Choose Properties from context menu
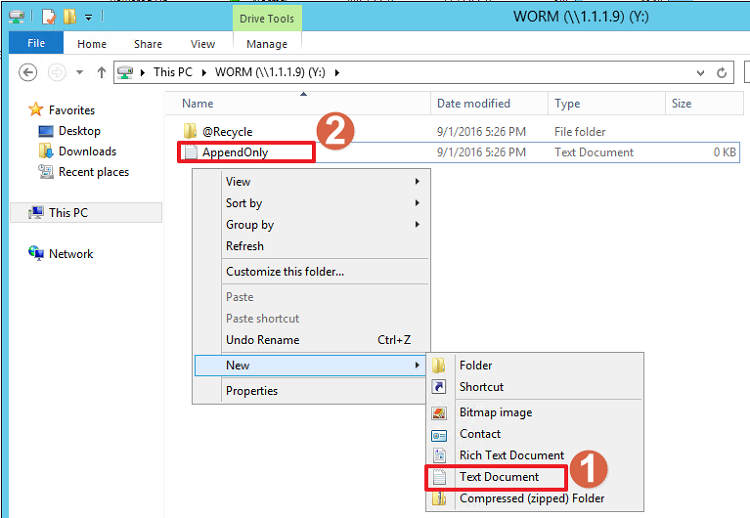 pyautogui.click(x=252, y=391)
